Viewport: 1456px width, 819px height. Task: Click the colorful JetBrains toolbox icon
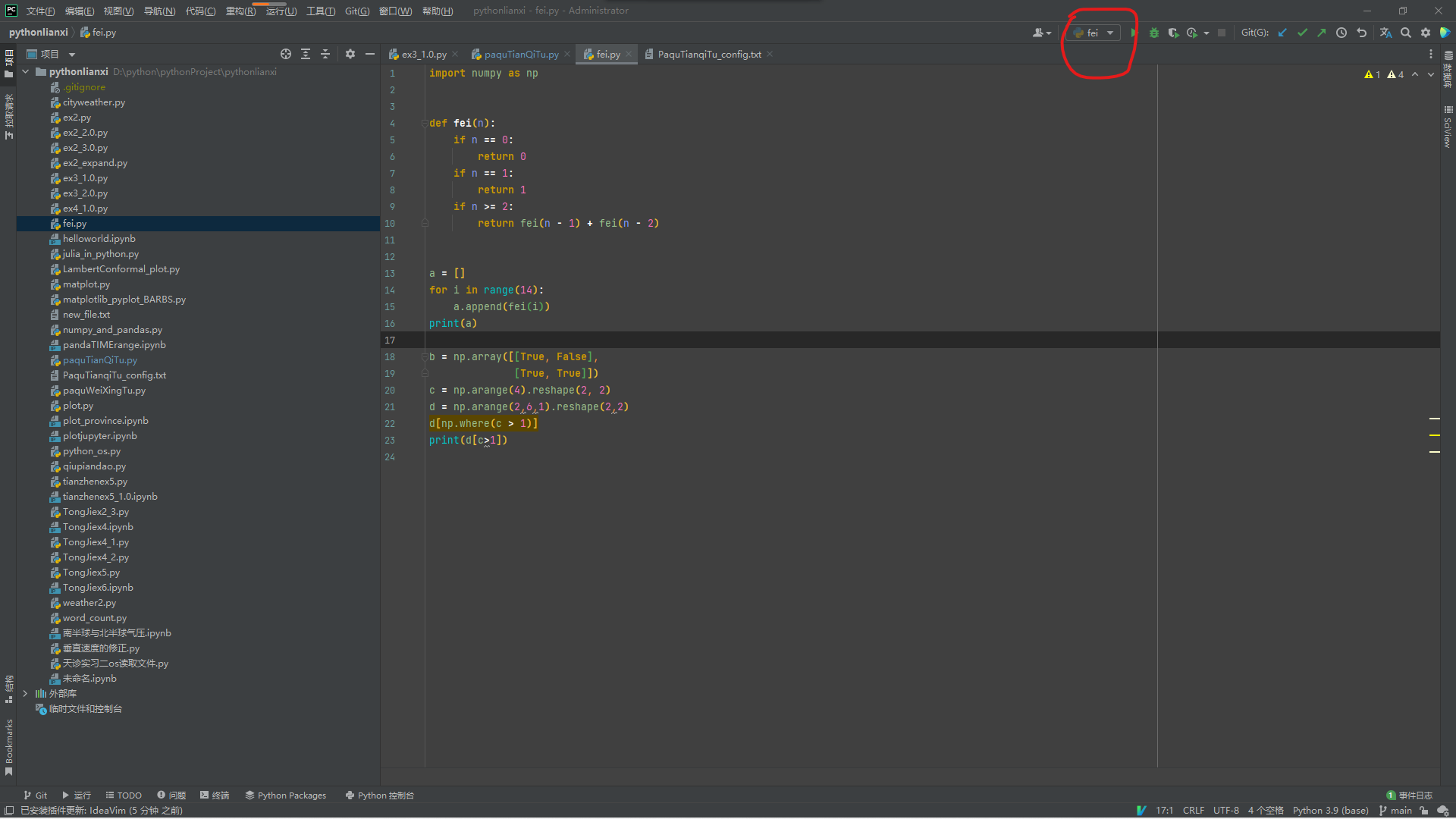pyautogui.click(x=1445, y=33)
